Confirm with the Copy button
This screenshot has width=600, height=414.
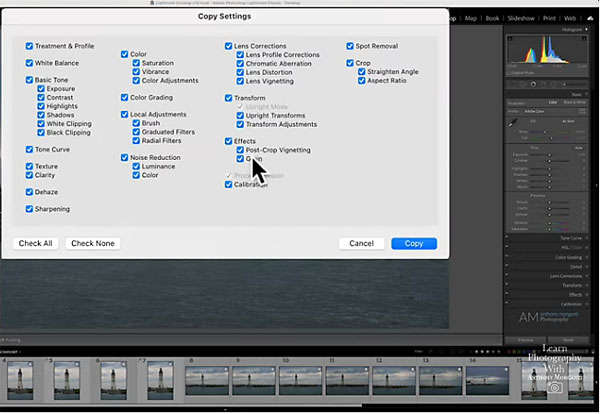coord(414,243)
